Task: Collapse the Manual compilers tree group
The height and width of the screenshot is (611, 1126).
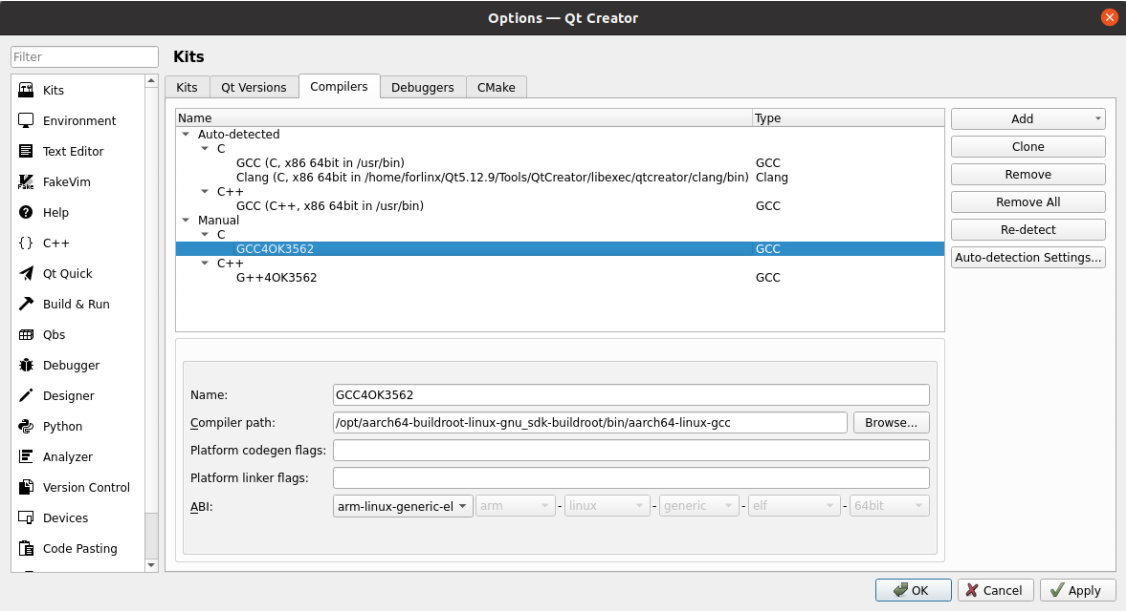Action: pos(185,220)
